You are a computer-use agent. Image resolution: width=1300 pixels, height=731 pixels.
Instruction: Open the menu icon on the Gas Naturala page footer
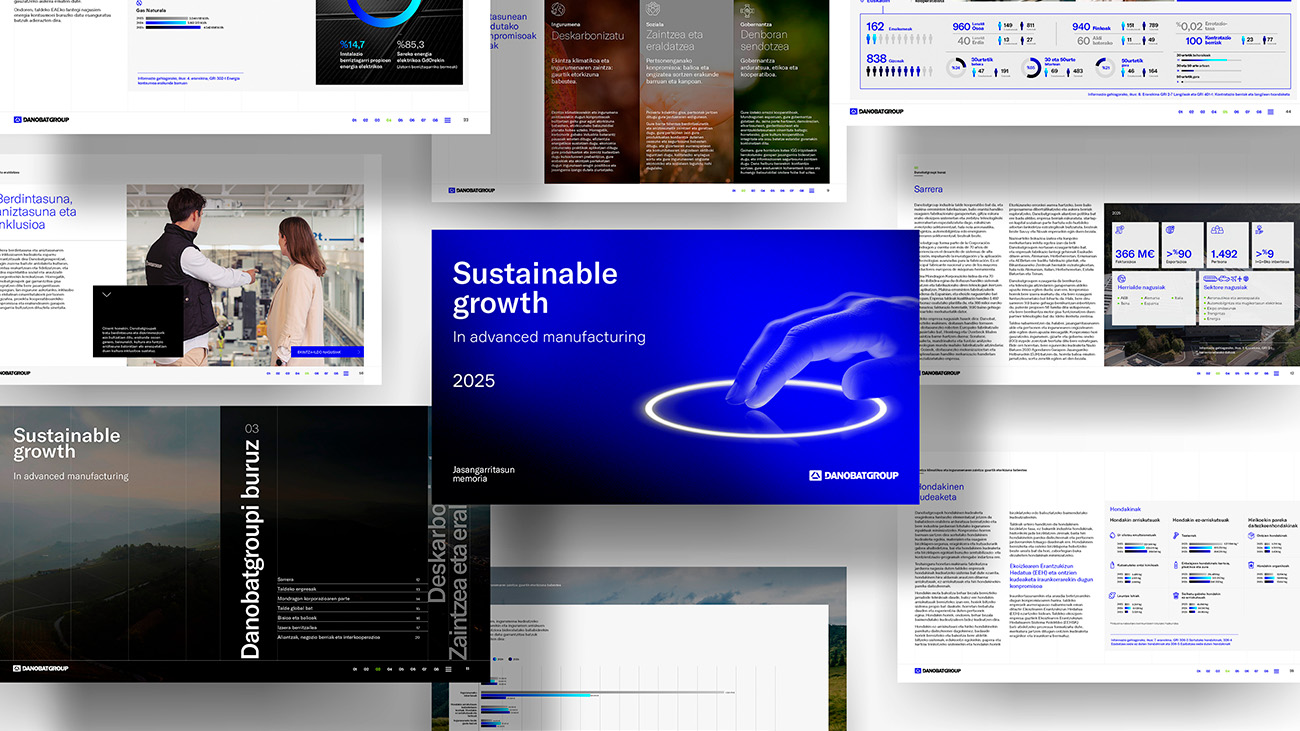(x=446, y=119)
